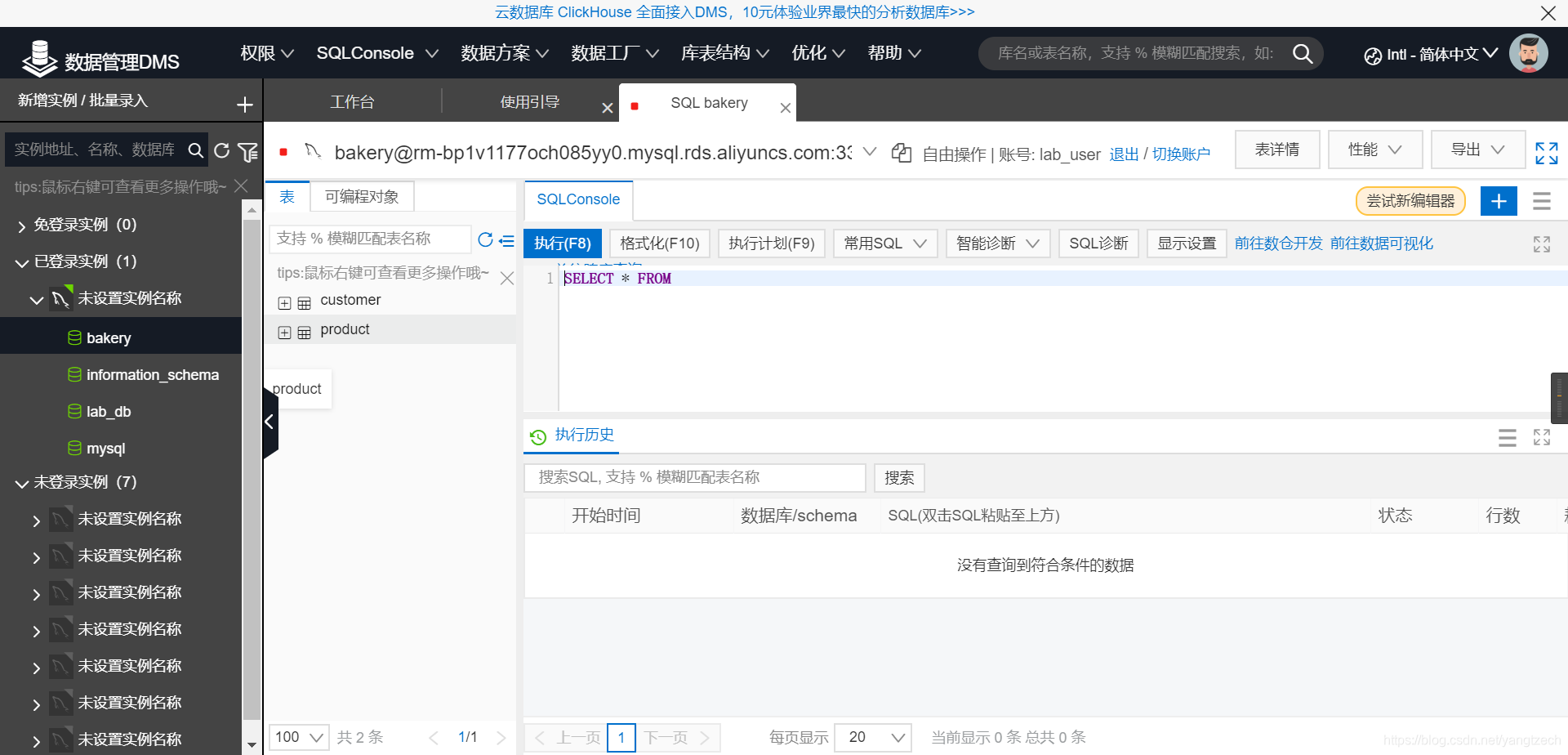Screen dimensions: 1568x755
Task: Open the user avatar profile
Action: [x=1528, y=54]
